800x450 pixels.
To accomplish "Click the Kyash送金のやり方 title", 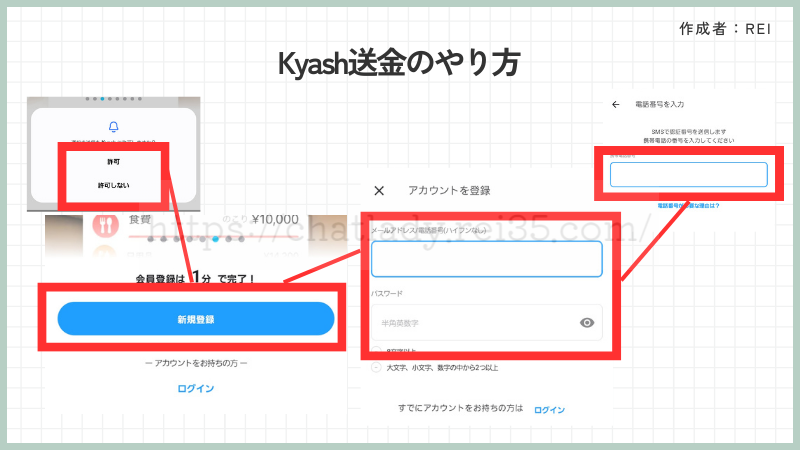I will (399, 64).
